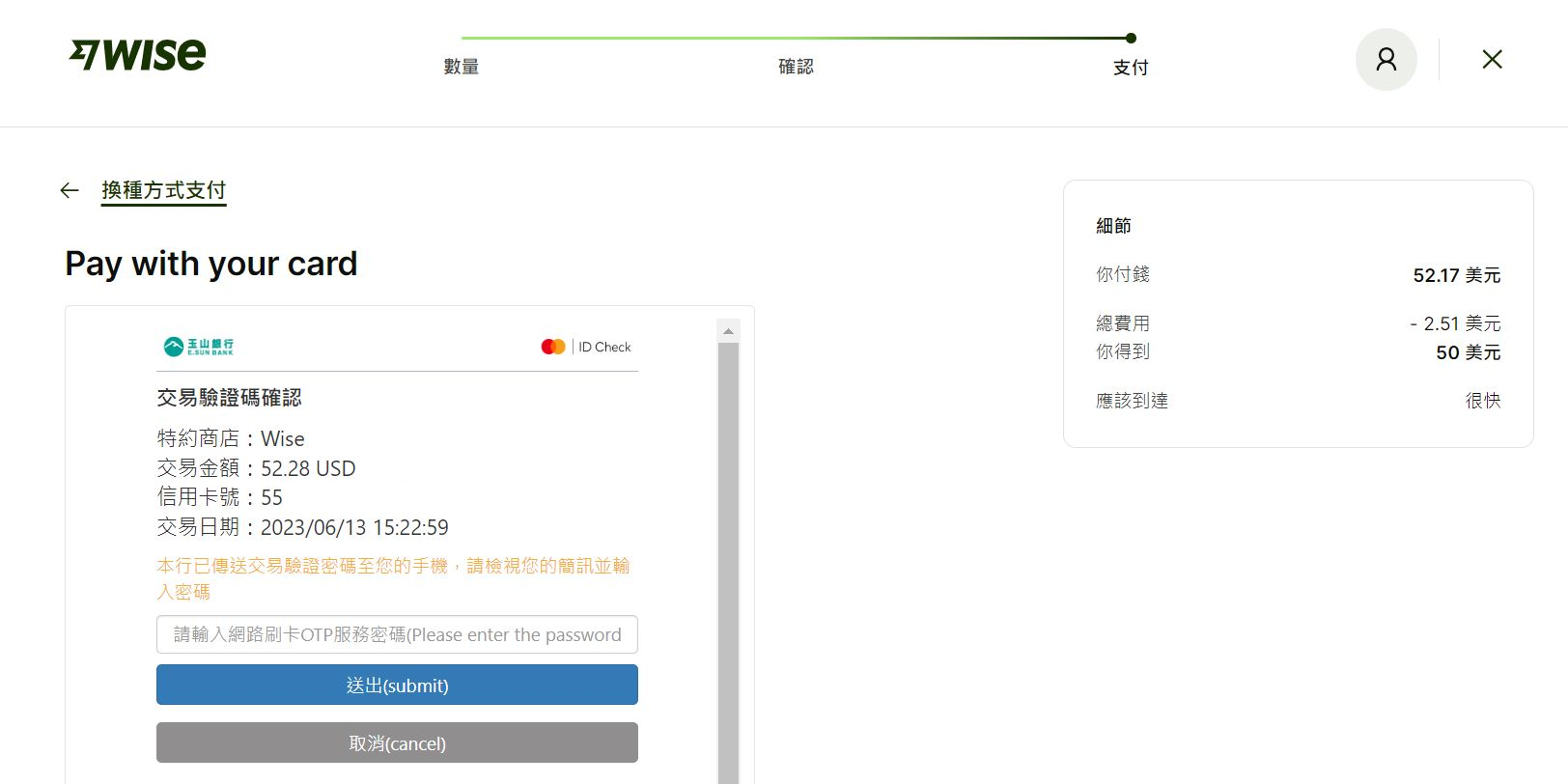Click the Wise logo
Image resolution: width=1568 pixels, height=784 pixels.
tap(137, 55)
